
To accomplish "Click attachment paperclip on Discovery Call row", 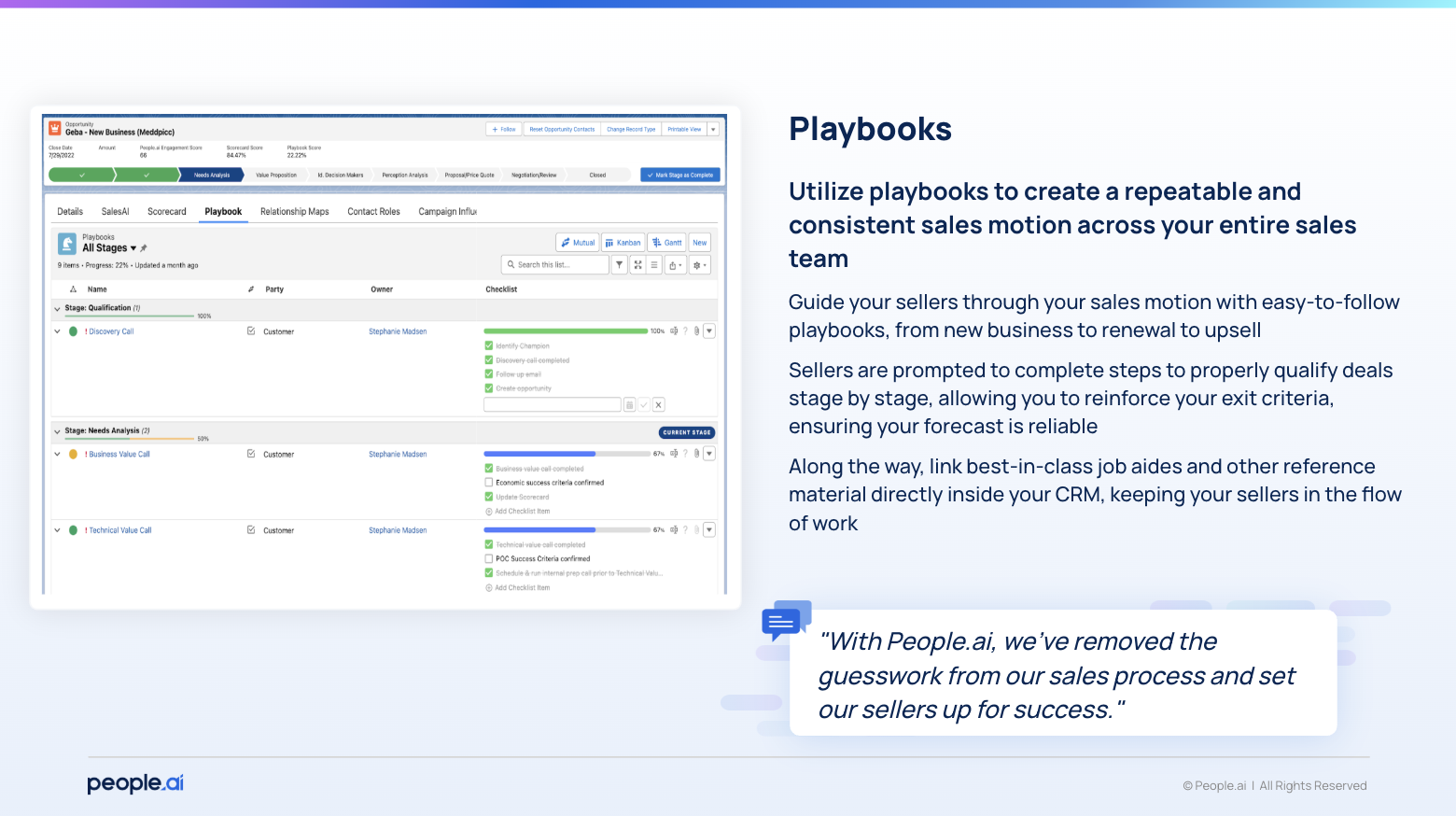I will pos(696,331).
